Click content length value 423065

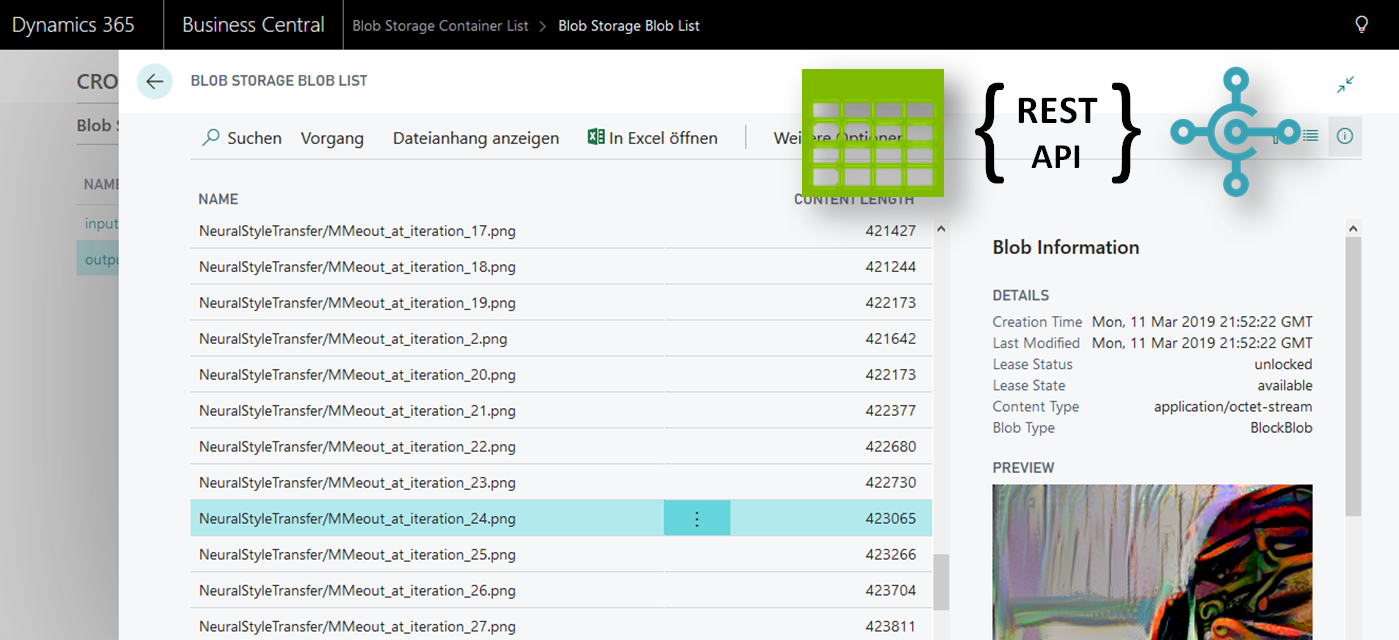coord(891,519)
